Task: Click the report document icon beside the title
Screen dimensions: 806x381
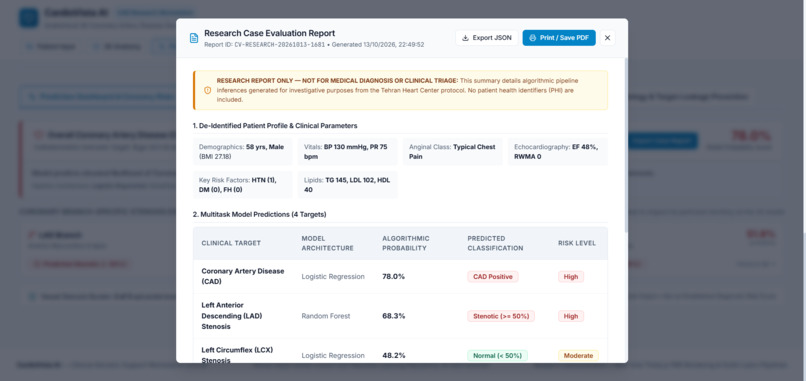Action: [194, 38]
